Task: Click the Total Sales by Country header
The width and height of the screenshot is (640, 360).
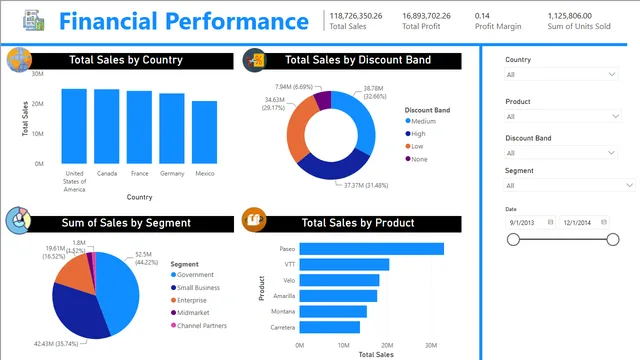Action: 126,60
